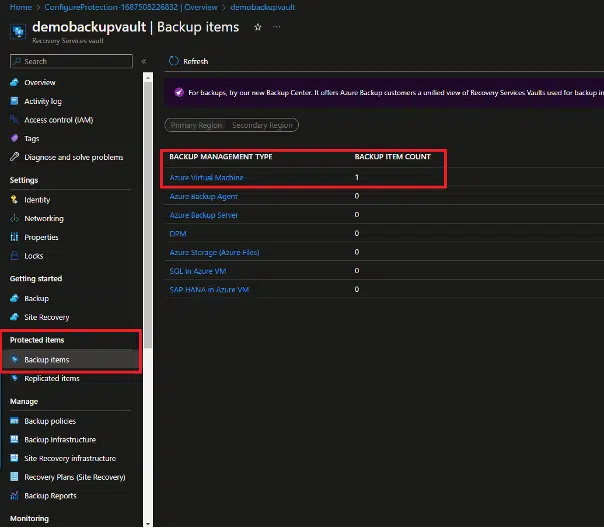This screenshot has width=604, height=528.
Task: Click the BACKUP ITEM COUNT column header
Action: pos(393,157)
